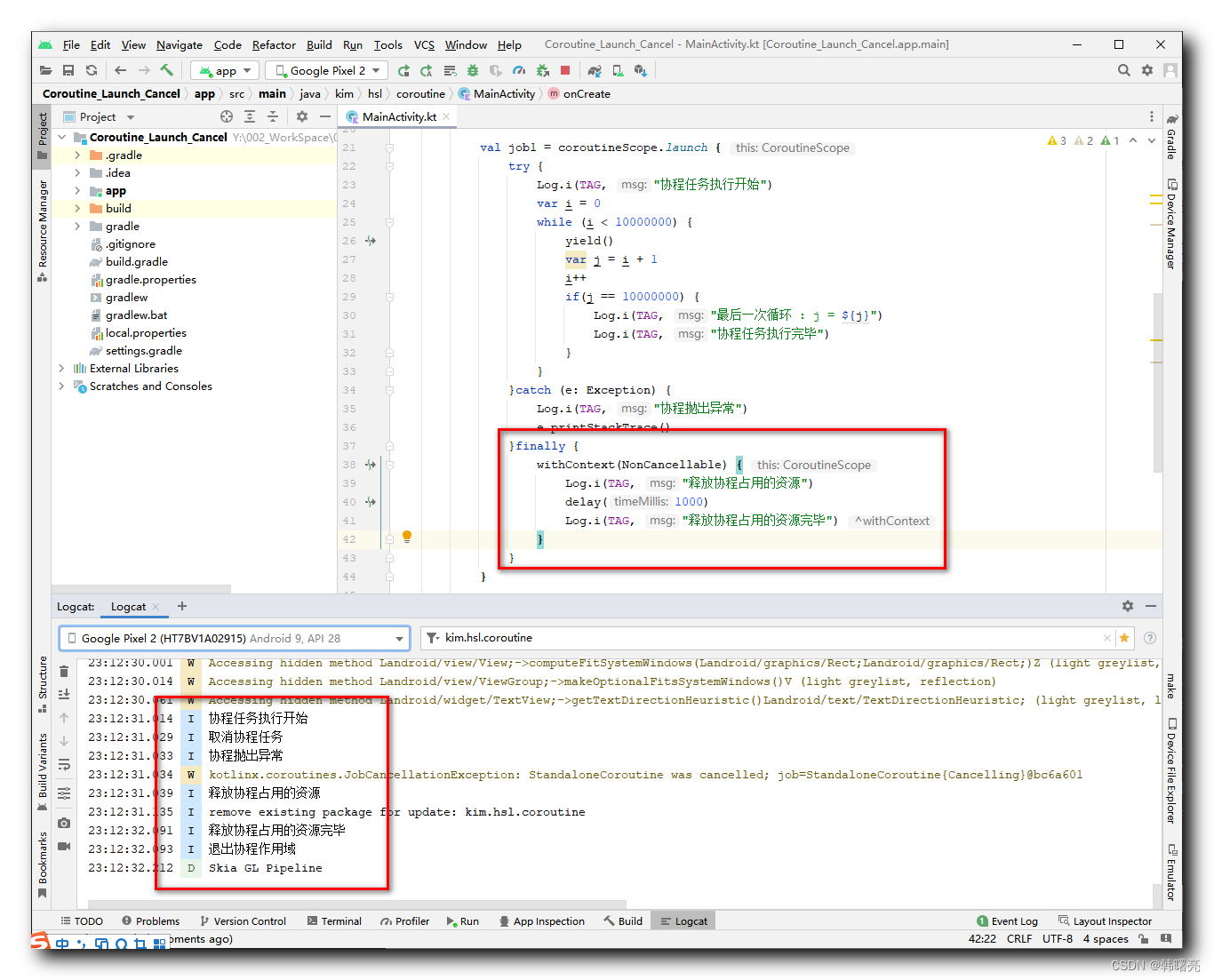Open Logcat panel settings gear

pyautogui.click(x=1128, y=606)
